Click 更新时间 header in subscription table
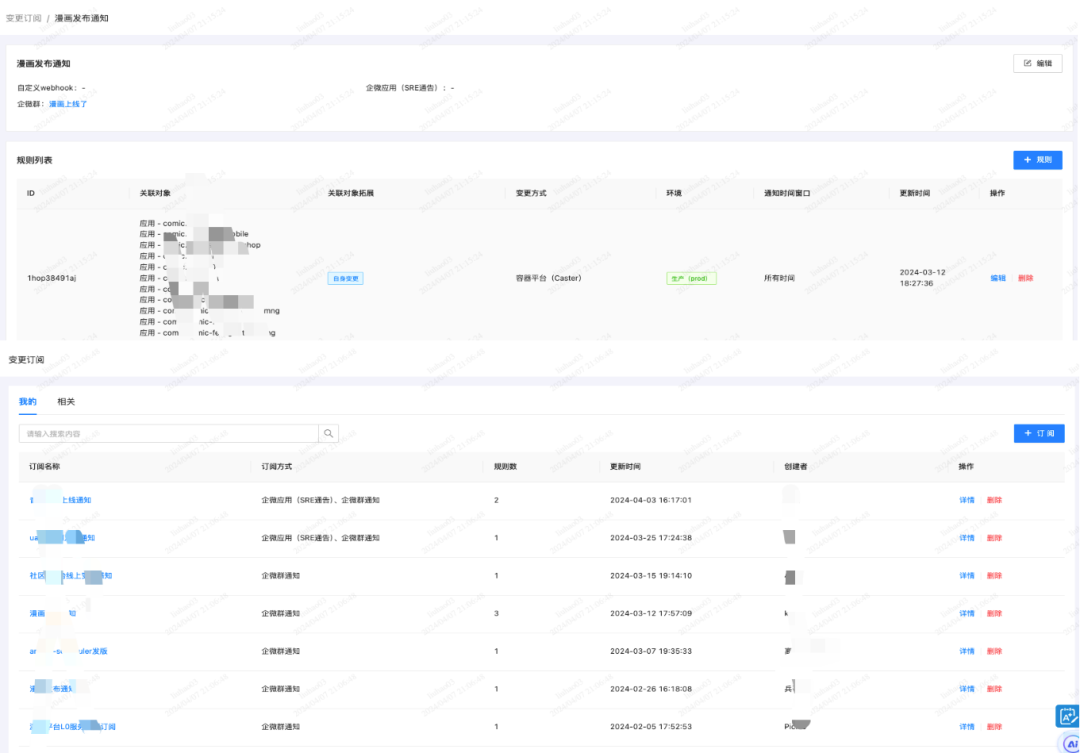 [625, 466]
